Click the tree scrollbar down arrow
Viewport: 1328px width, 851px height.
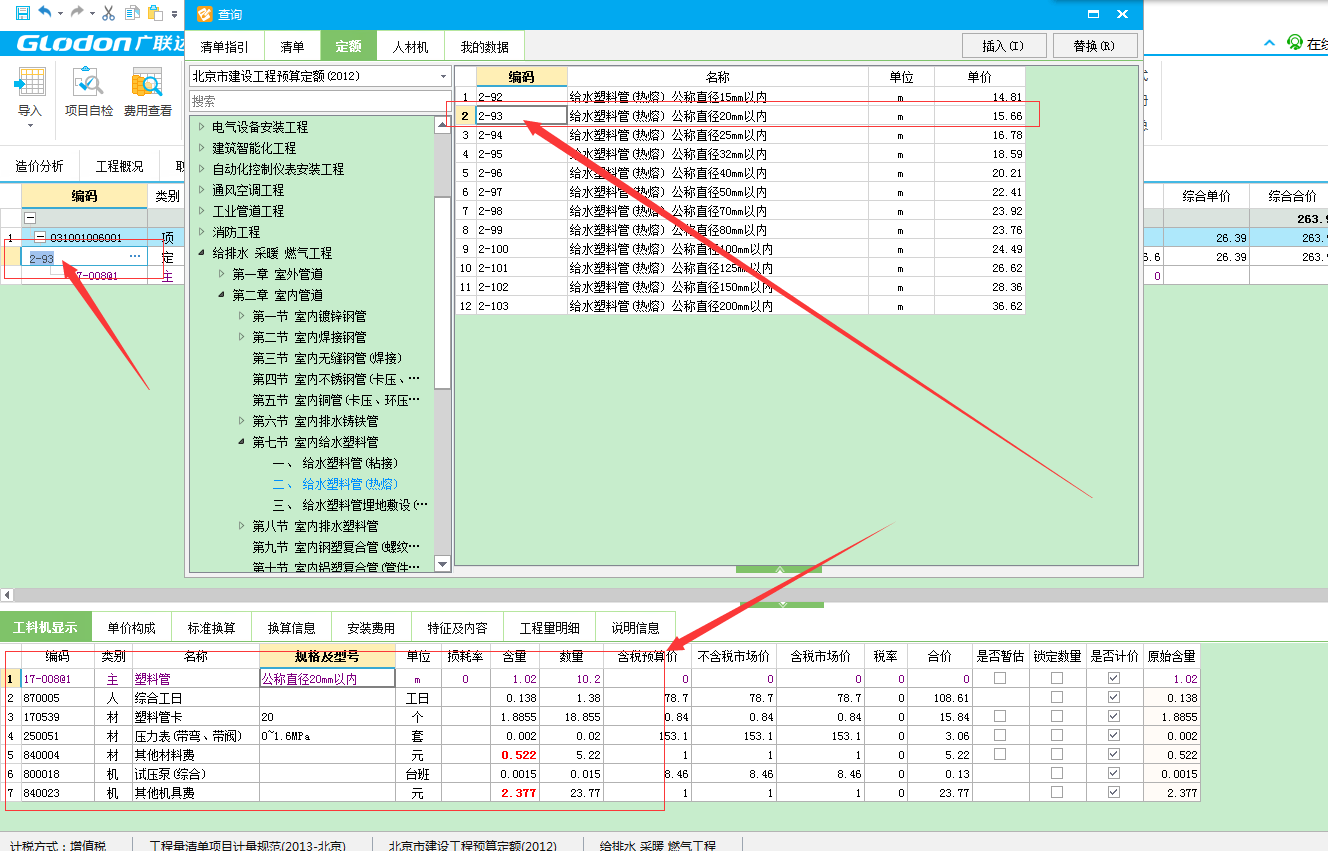click(x=443, y=565)
